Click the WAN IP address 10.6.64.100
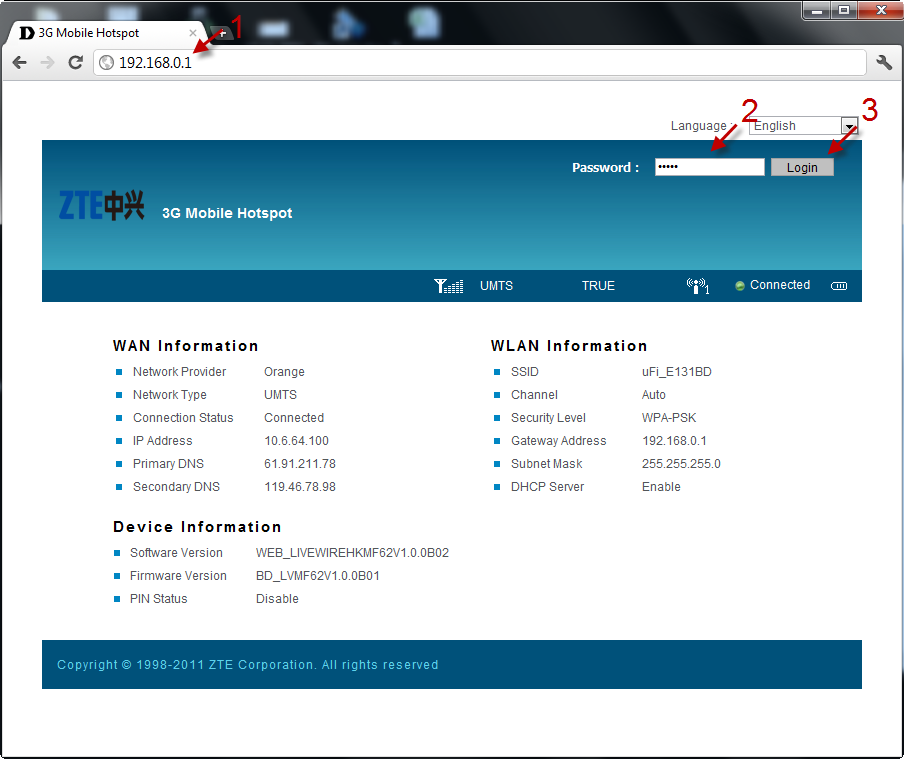 [296, 441]
